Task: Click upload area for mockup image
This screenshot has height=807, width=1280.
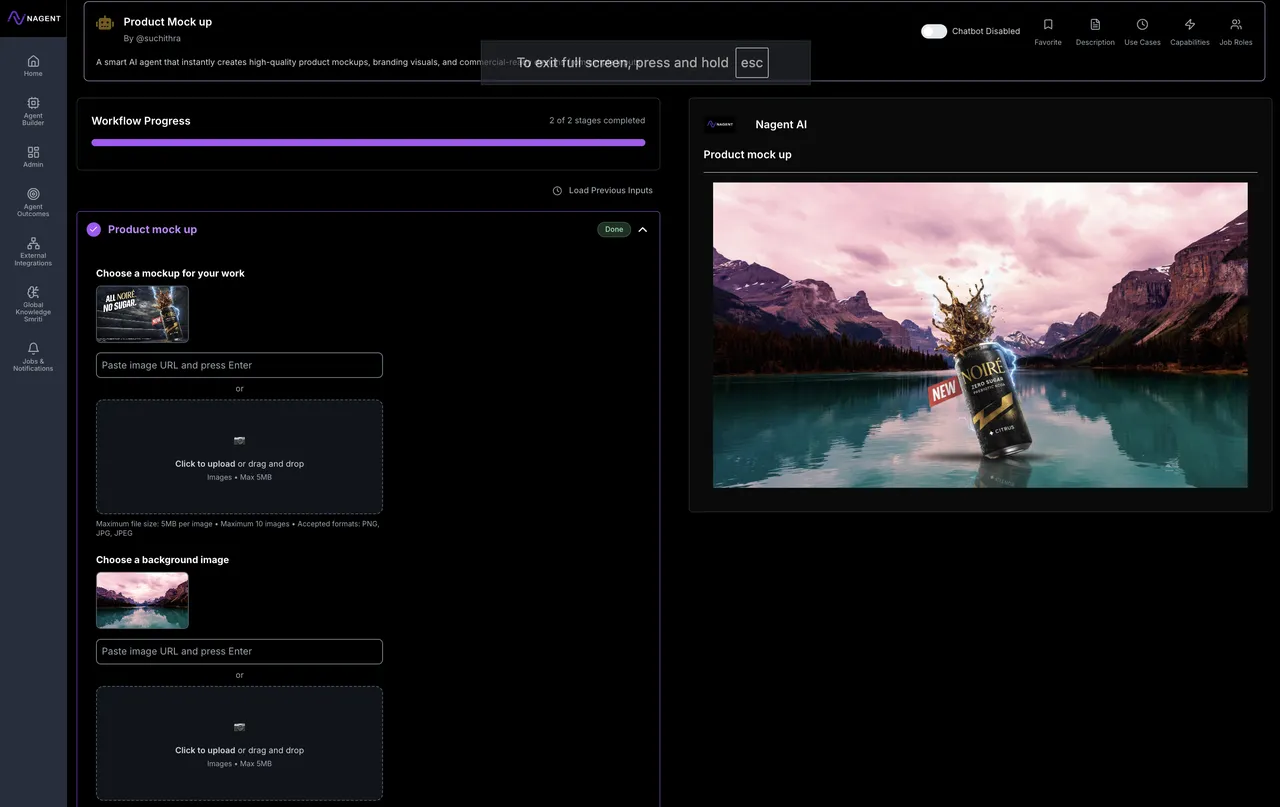Action: click(239, 457)
